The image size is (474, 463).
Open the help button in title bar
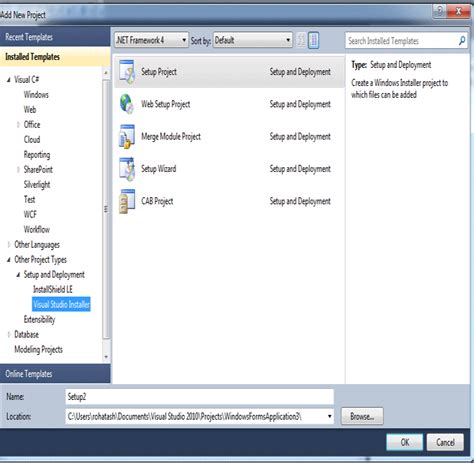coord(440,11)
